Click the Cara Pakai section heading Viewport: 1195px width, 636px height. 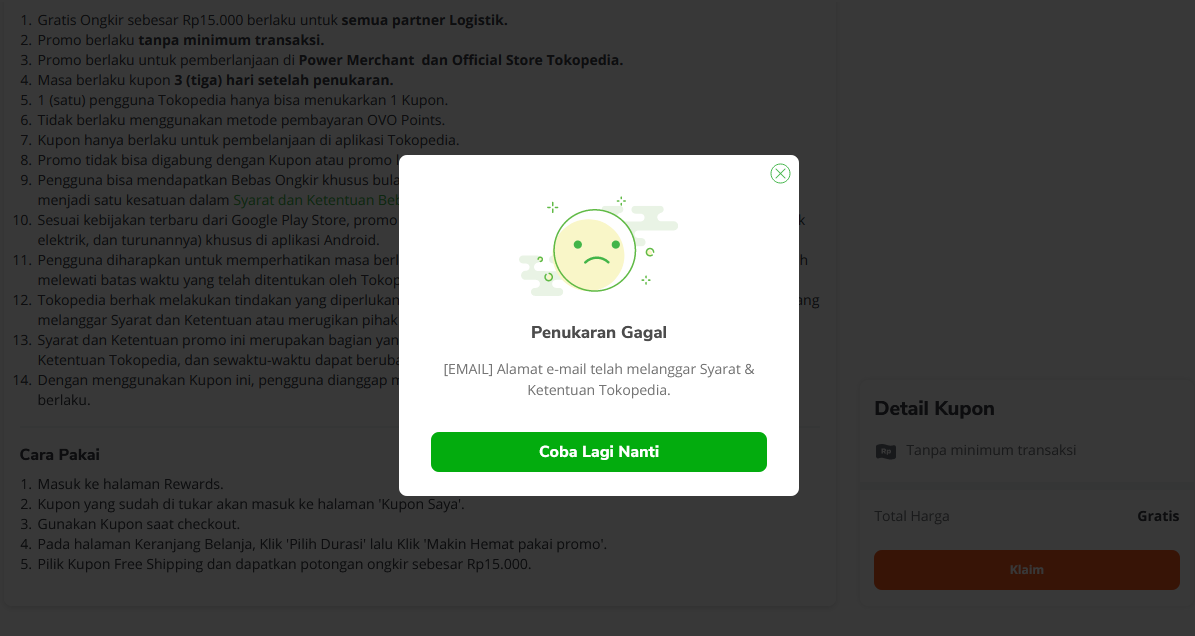click(x=60, y=454)
